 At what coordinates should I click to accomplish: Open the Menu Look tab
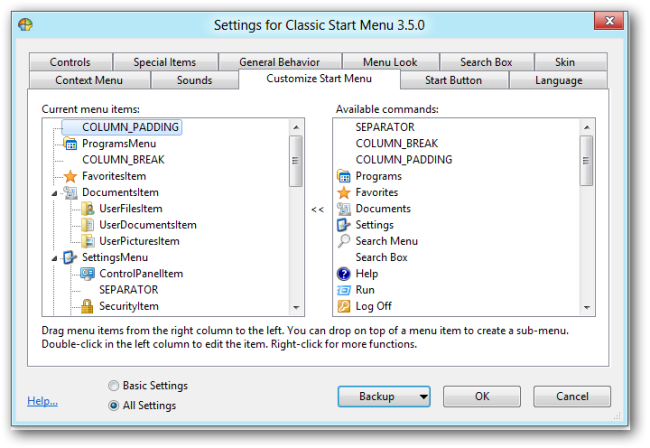tap(390, 62)
